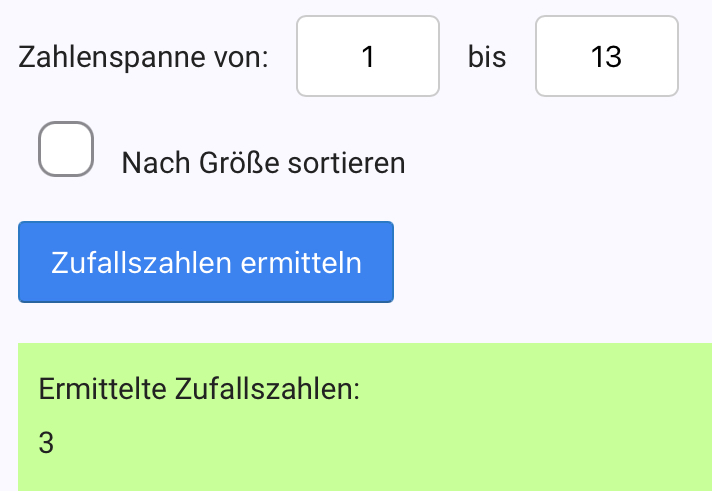Select the upper bound input box
Screen dimensions: 712x491
[606, 56]
